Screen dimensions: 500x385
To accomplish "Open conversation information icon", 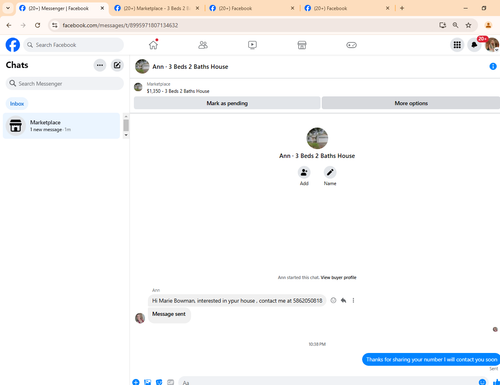I will tap(493, 66).
